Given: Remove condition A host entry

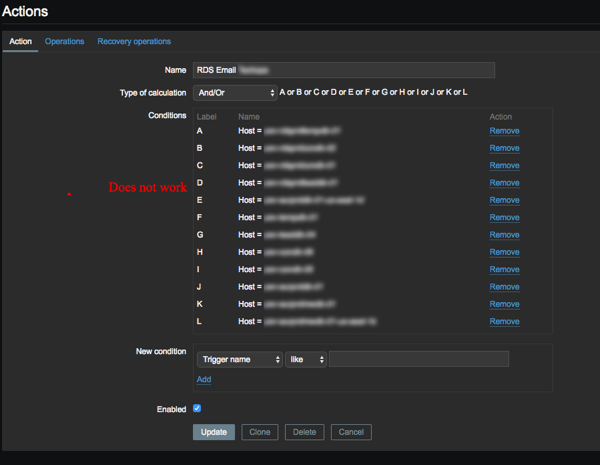Looking at the screenshot, I should tap(504, 131).
